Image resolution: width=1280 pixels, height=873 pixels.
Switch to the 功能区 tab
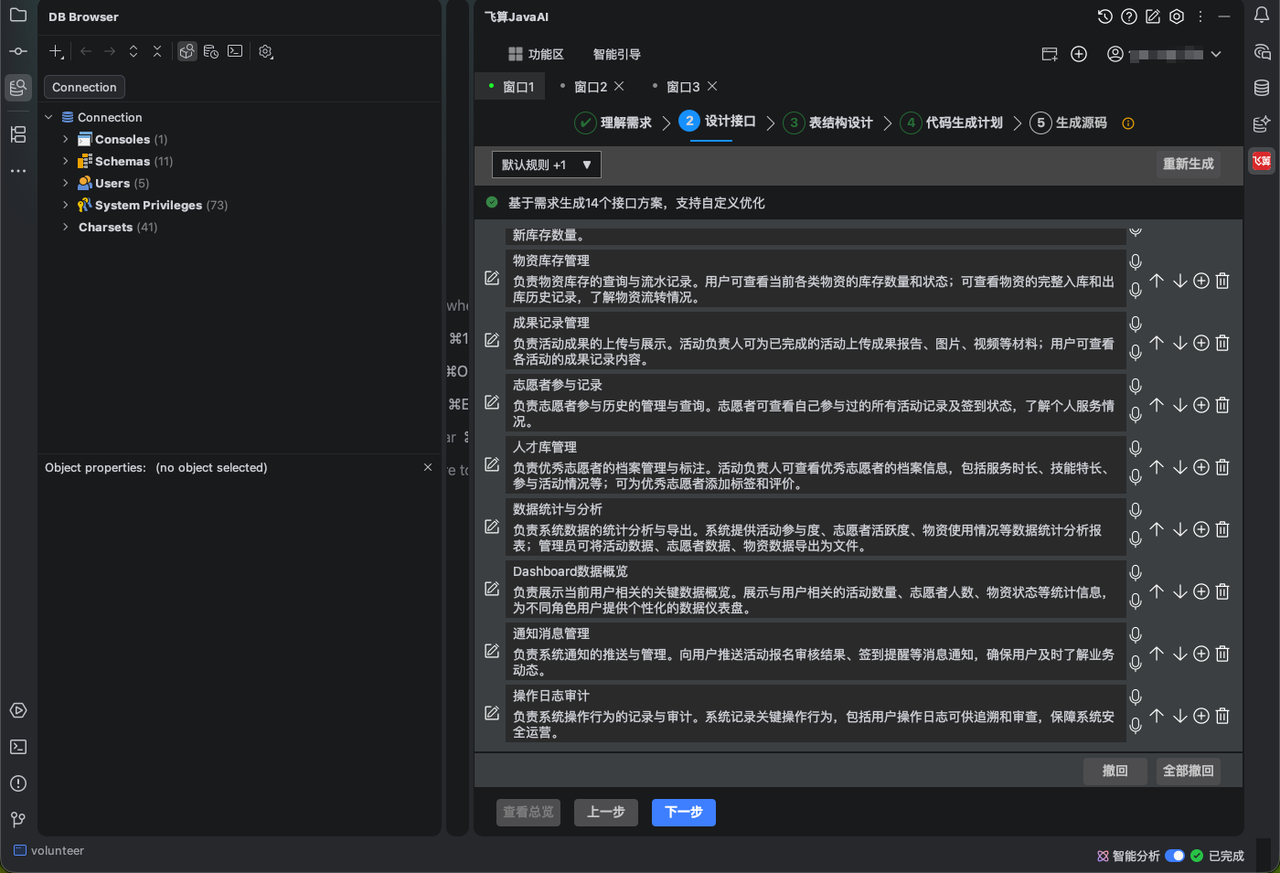[536, 54]
